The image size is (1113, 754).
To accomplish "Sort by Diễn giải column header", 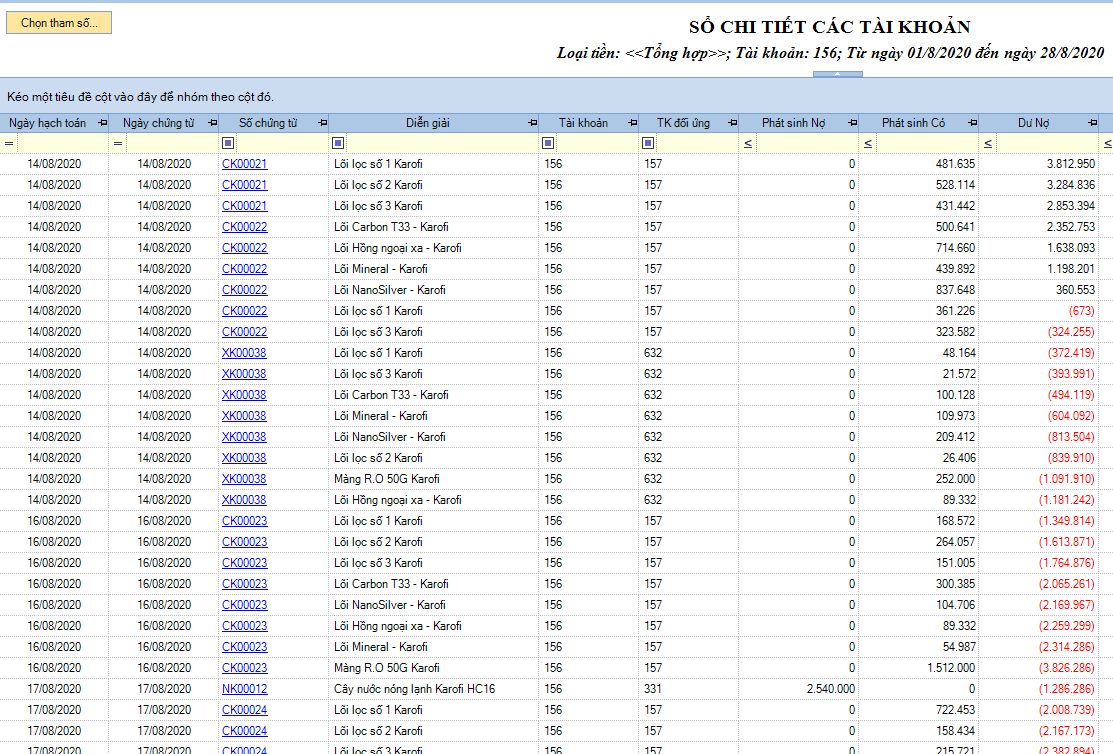I will pyautogui.click(x=427, y=123).
